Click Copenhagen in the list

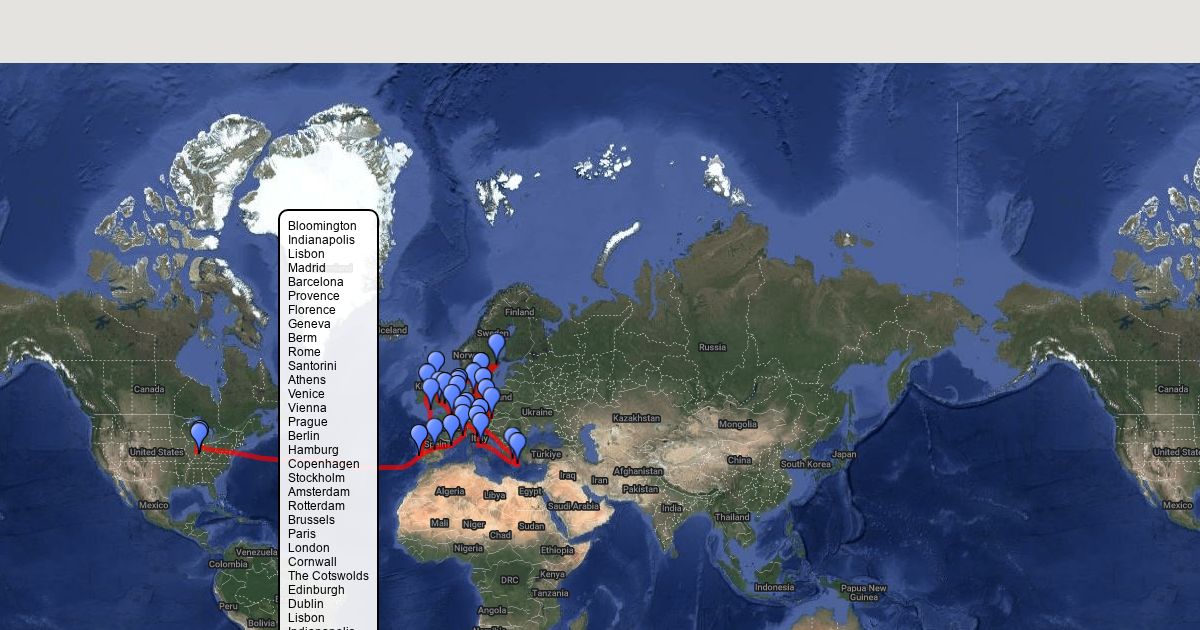pyautogui.click(x=323, y=464)
